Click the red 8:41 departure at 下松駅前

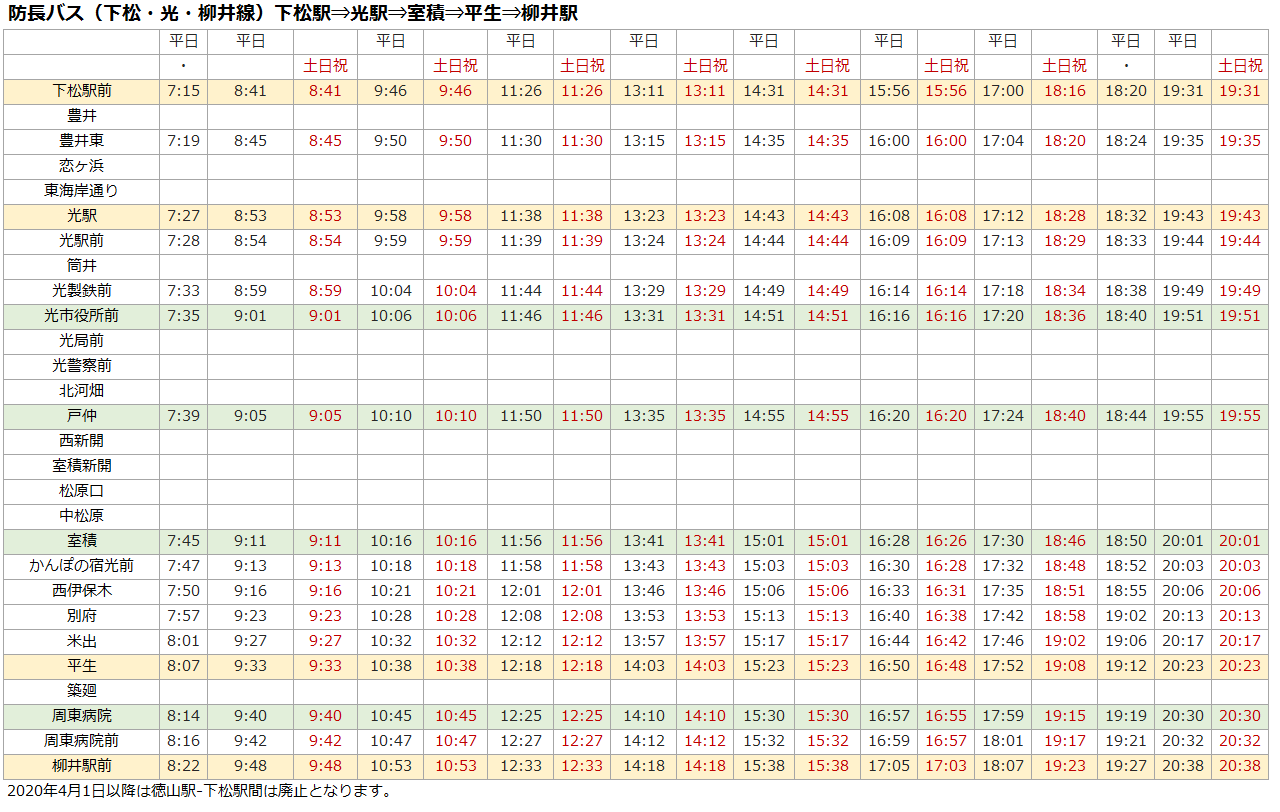pyautogui.click(x=326, y=91)
